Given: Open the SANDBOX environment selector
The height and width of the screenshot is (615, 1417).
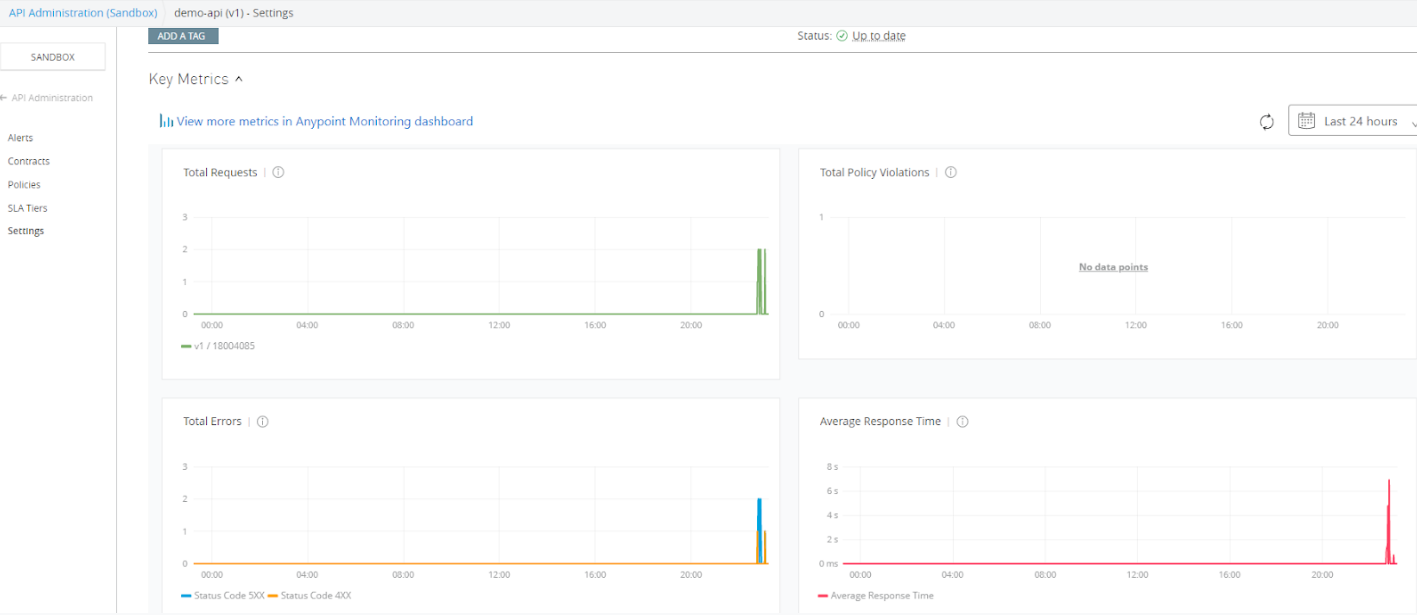Looking at the screenshot, I should pyautogui.click(x=53, y=57).
